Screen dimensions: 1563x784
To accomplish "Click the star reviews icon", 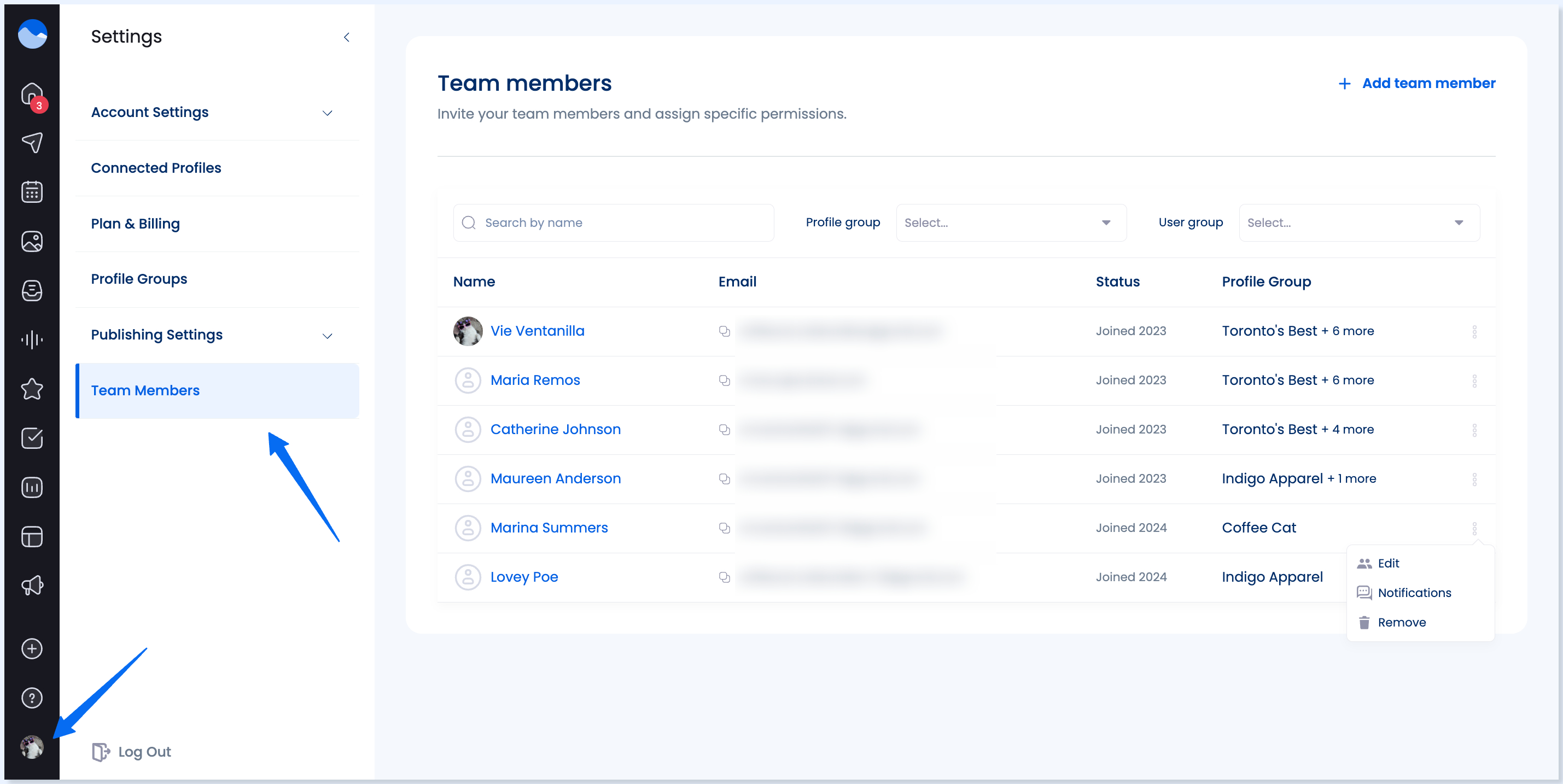I will tap(32, 389).
